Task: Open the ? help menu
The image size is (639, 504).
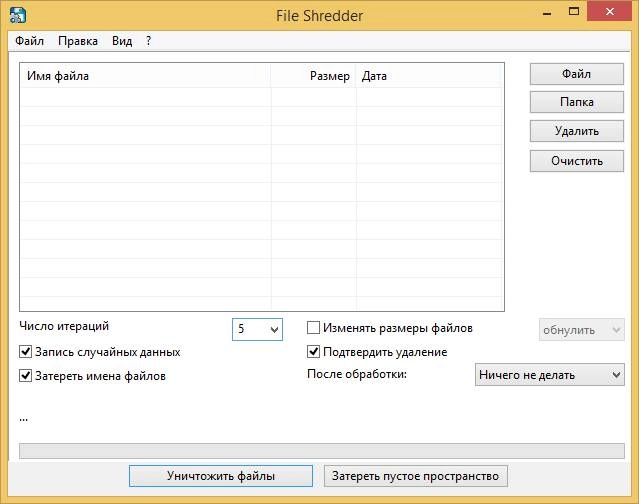Action: click(148, 41)
